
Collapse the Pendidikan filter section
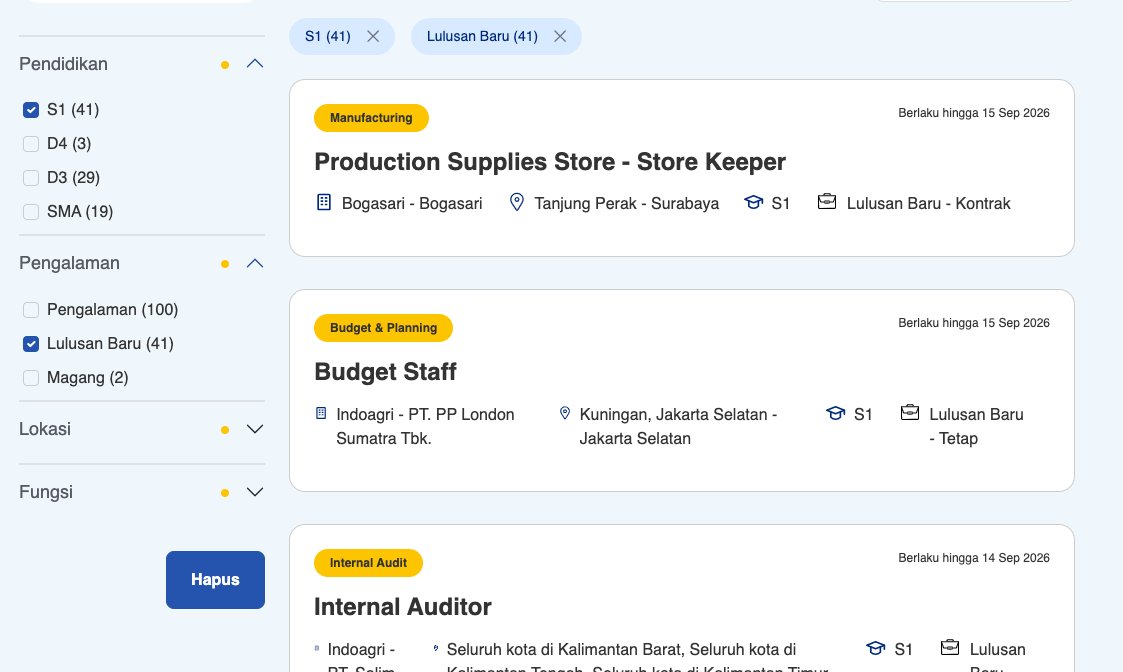coord(255,64)
